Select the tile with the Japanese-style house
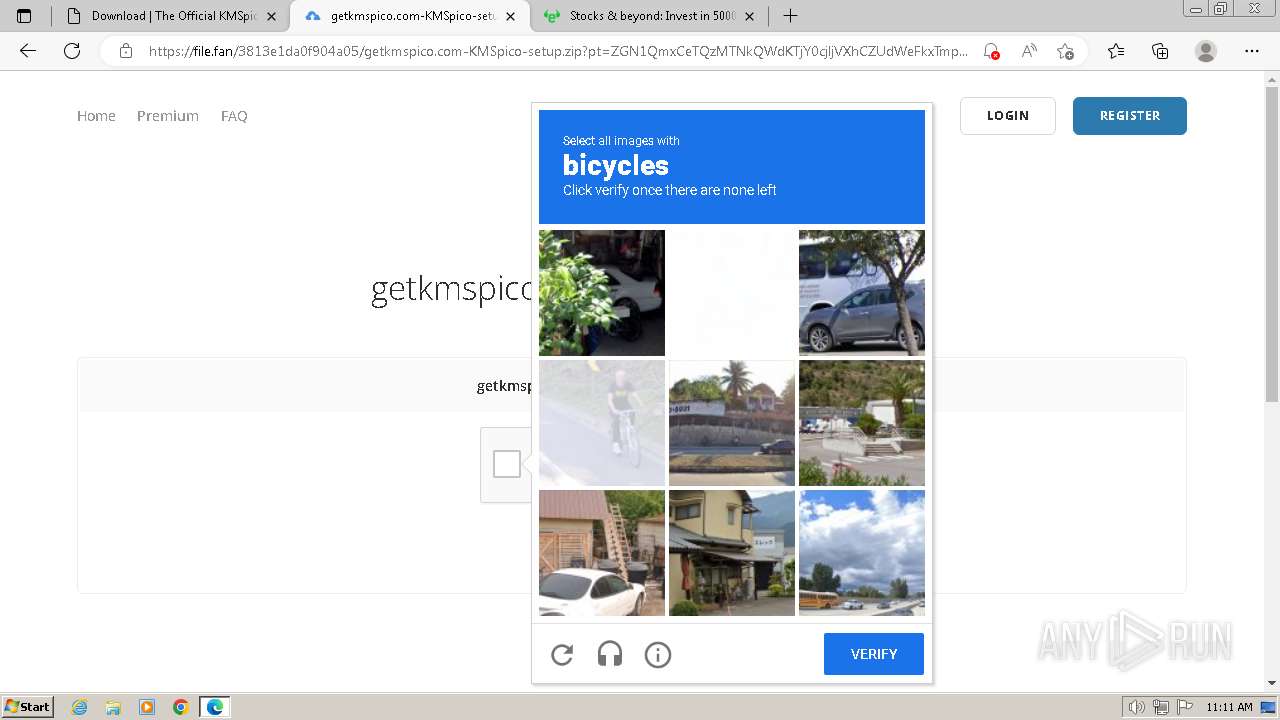Viewport: 1280px width, 720px height. click(x=732, y=553)
